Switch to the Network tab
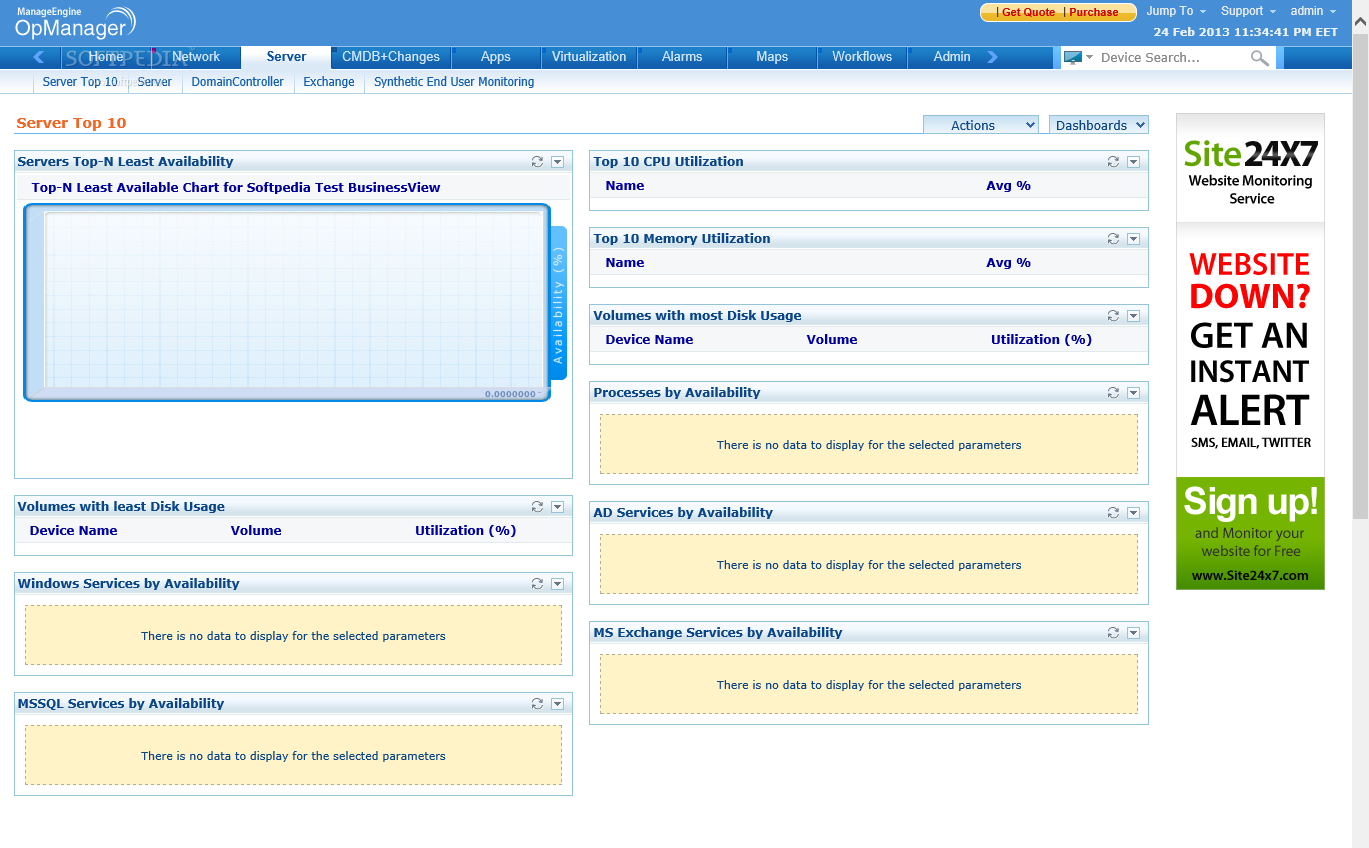Viewport: 1369px width, 848px height. coord(196,57)
